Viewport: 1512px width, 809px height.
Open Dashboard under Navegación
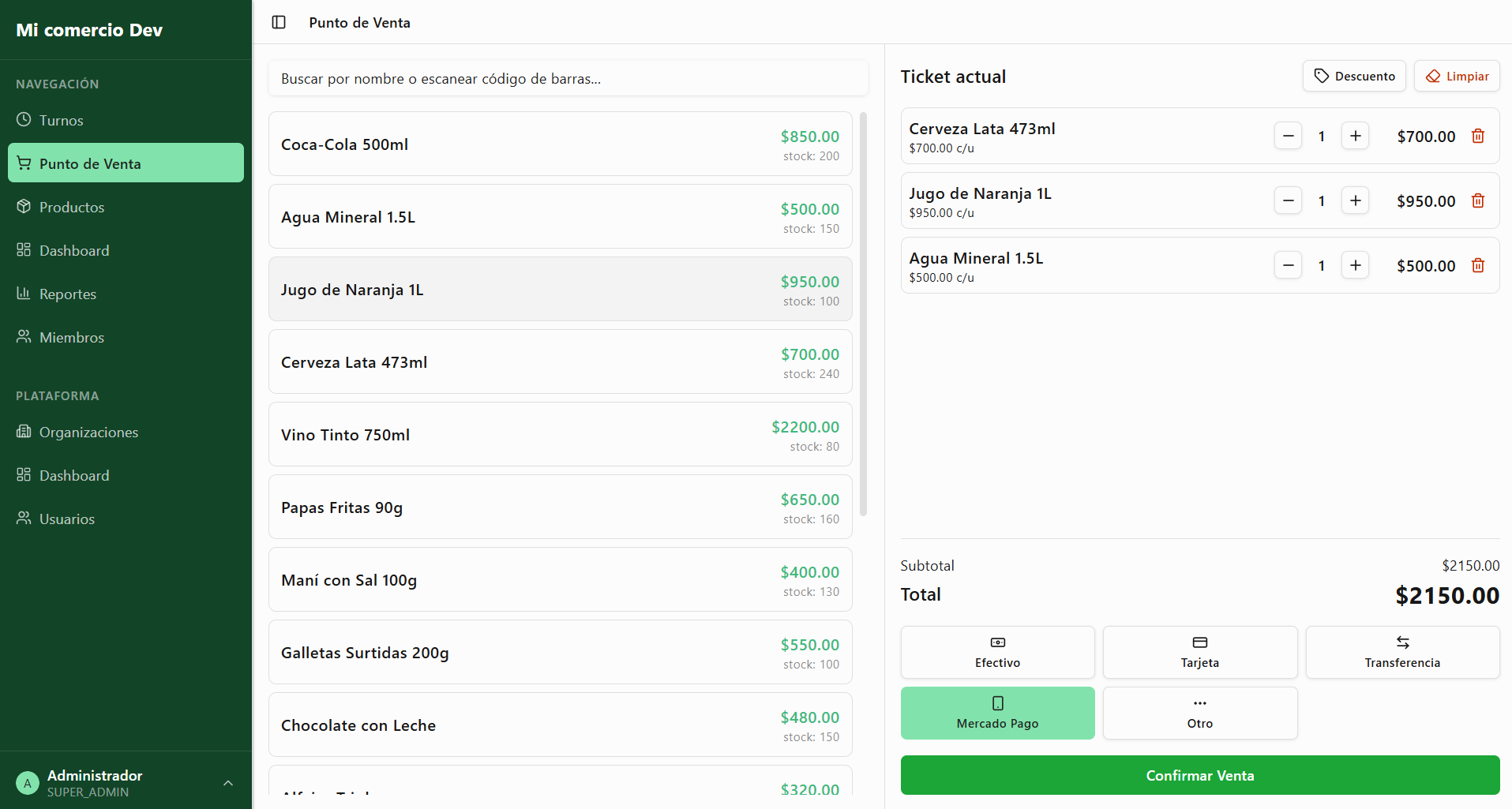pyautogui.click(x=126, y=250)
